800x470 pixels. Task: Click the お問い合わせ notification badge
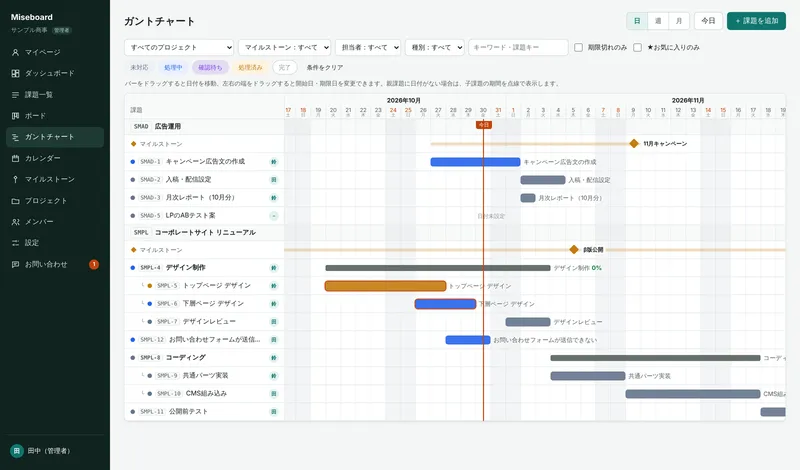[94, 264]
